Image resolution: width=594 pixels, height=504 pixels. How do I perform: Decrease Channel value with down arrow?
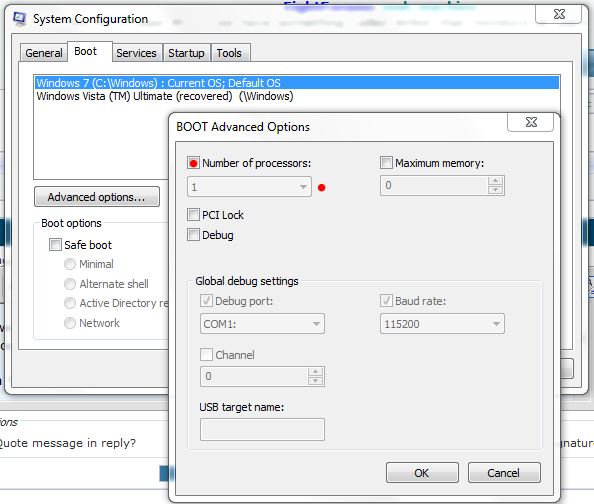point(316,381)
